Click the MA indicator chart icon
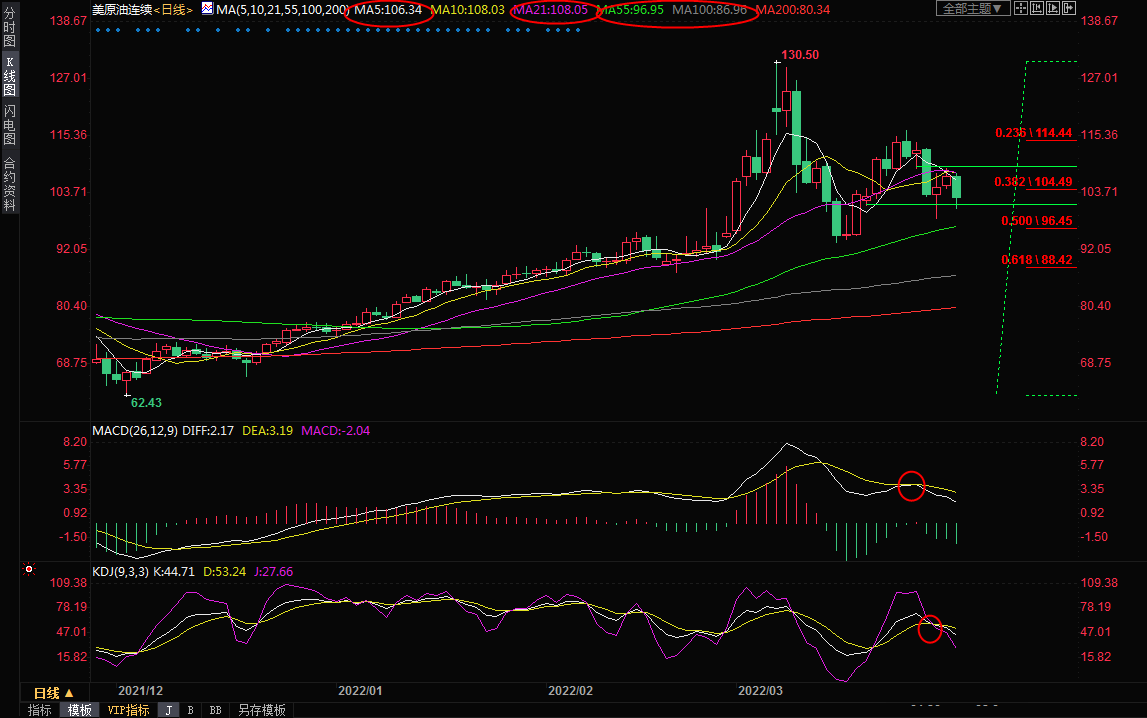 tap(207, 8)
